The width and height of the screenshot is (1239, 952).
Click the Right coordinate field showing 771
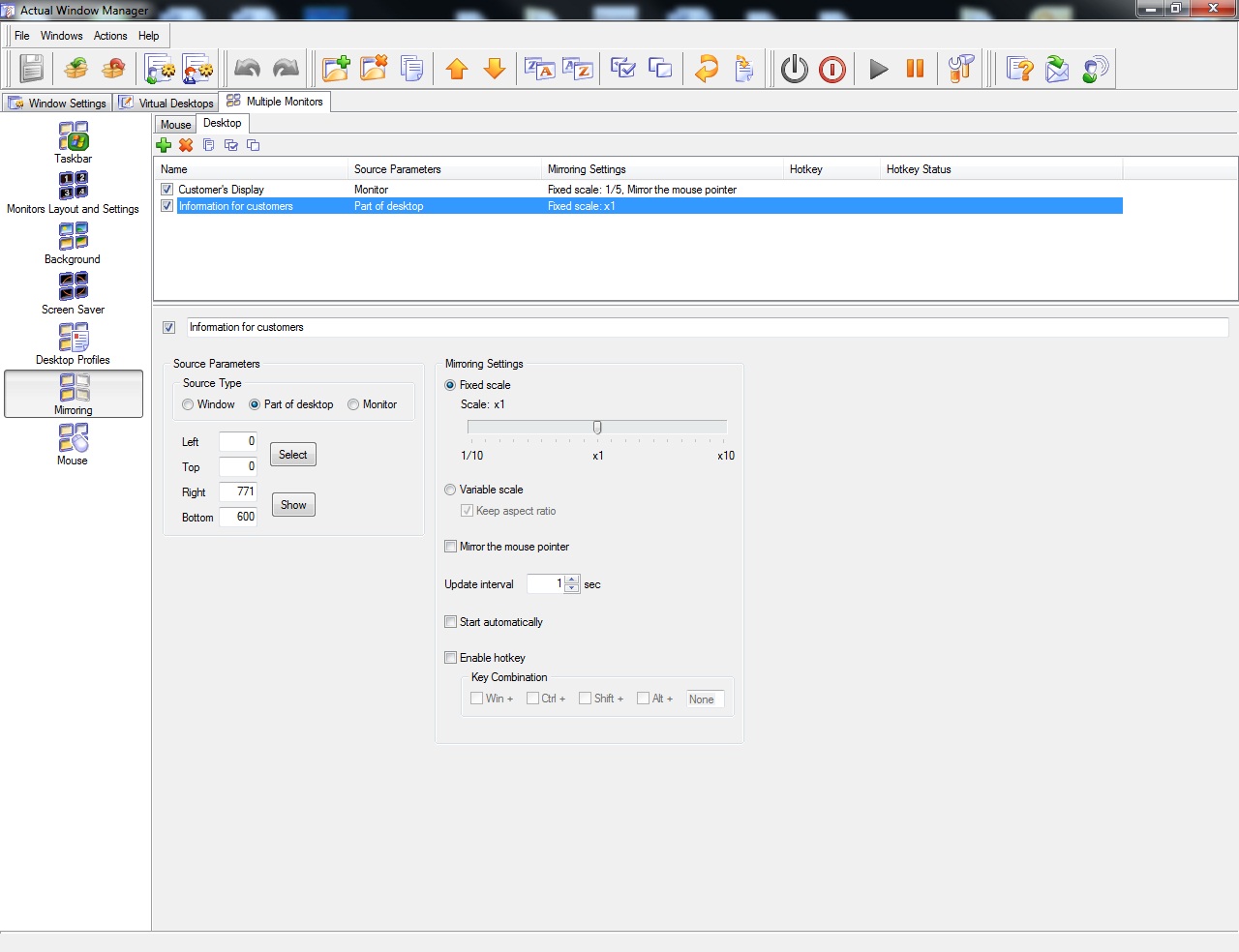tap(238, 492)
